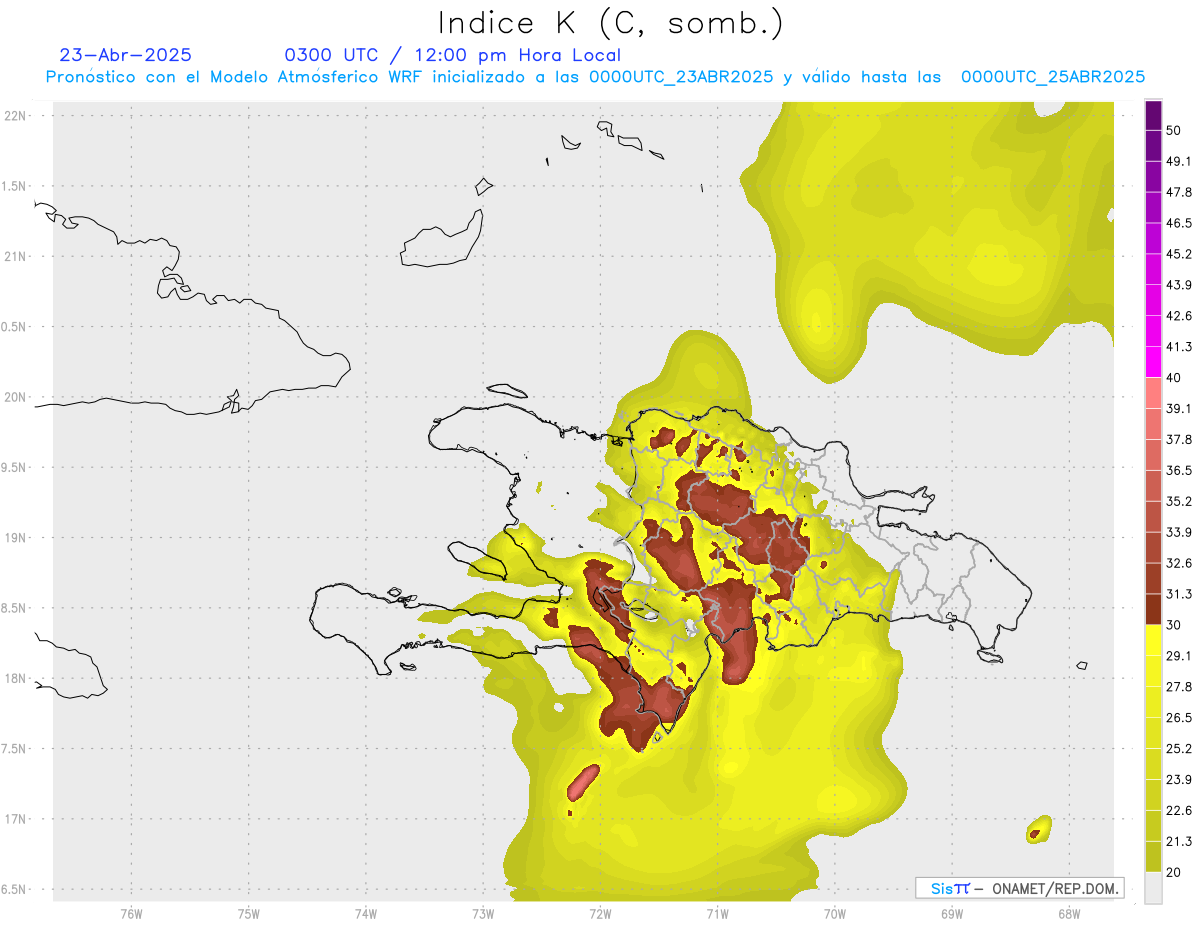
Task: Click the '22.6' colorbar value
Action: point(1179,810)
